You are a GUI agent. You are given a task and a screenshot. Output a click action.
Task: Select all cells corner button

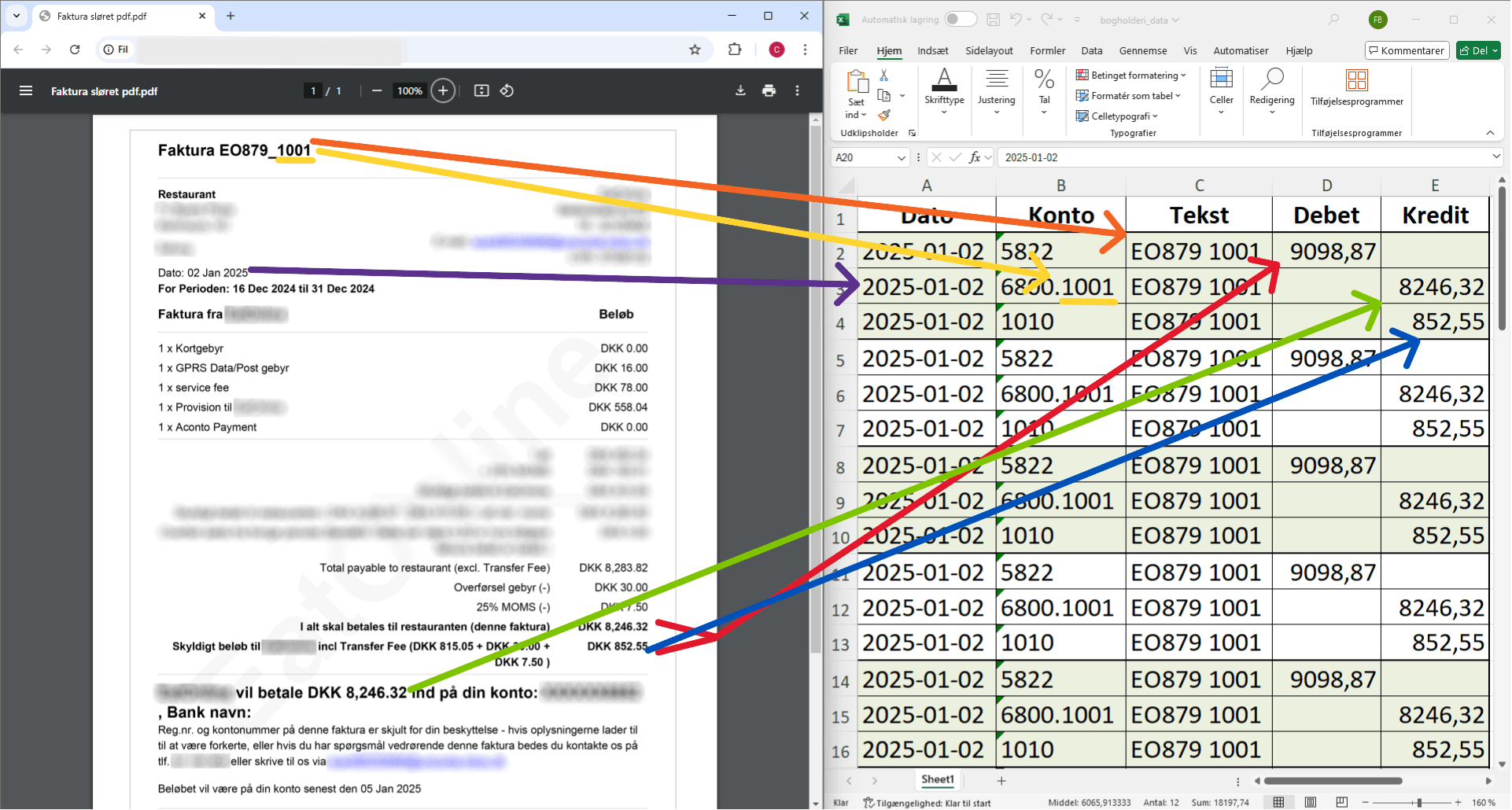point(845,186)
